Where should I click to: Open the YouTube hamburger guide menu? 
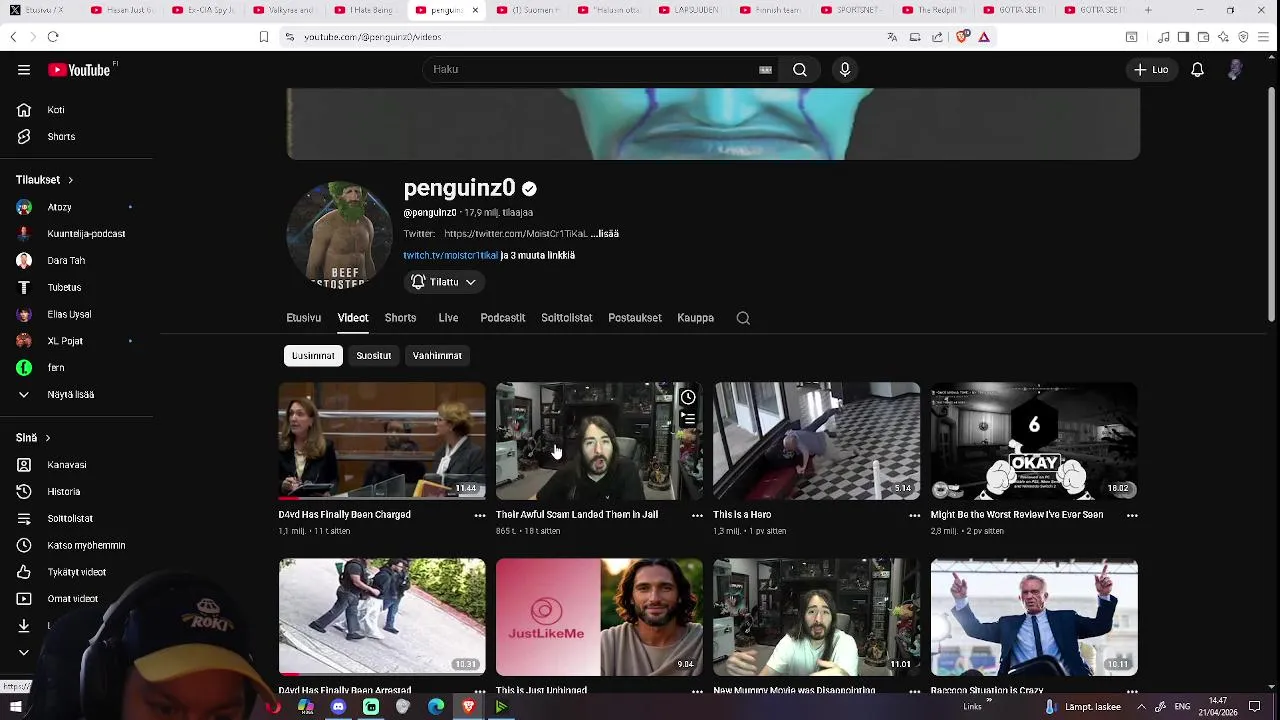click(x=24, y=70)
